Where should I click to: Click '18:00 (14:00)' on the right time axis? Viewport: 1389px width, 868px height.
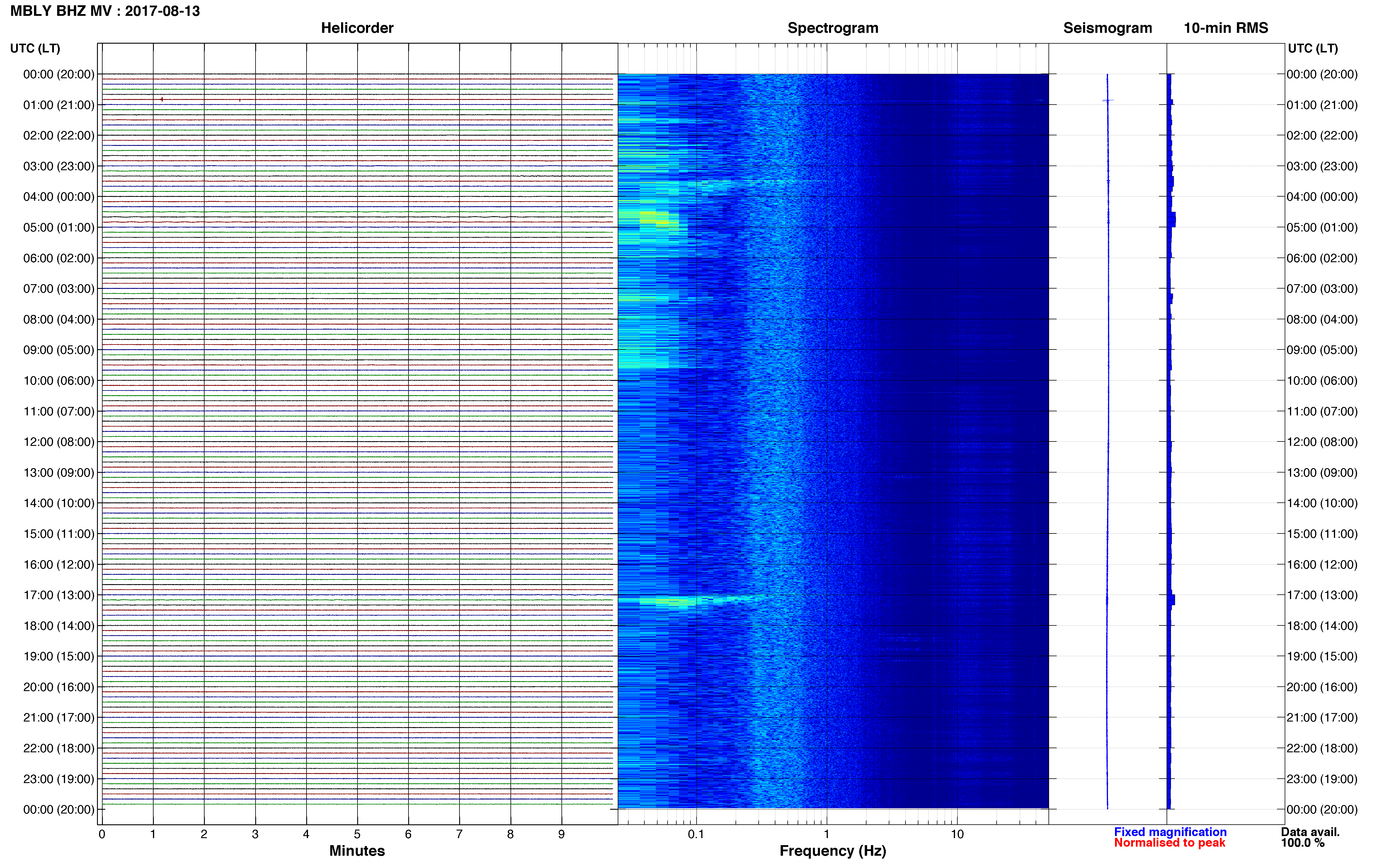click(x=1322, y=626)
